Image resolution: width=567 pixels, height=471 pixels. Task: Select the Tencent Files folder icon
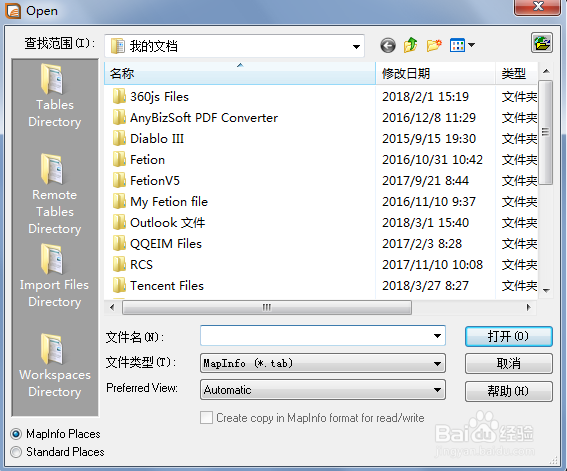click(119, 285)
